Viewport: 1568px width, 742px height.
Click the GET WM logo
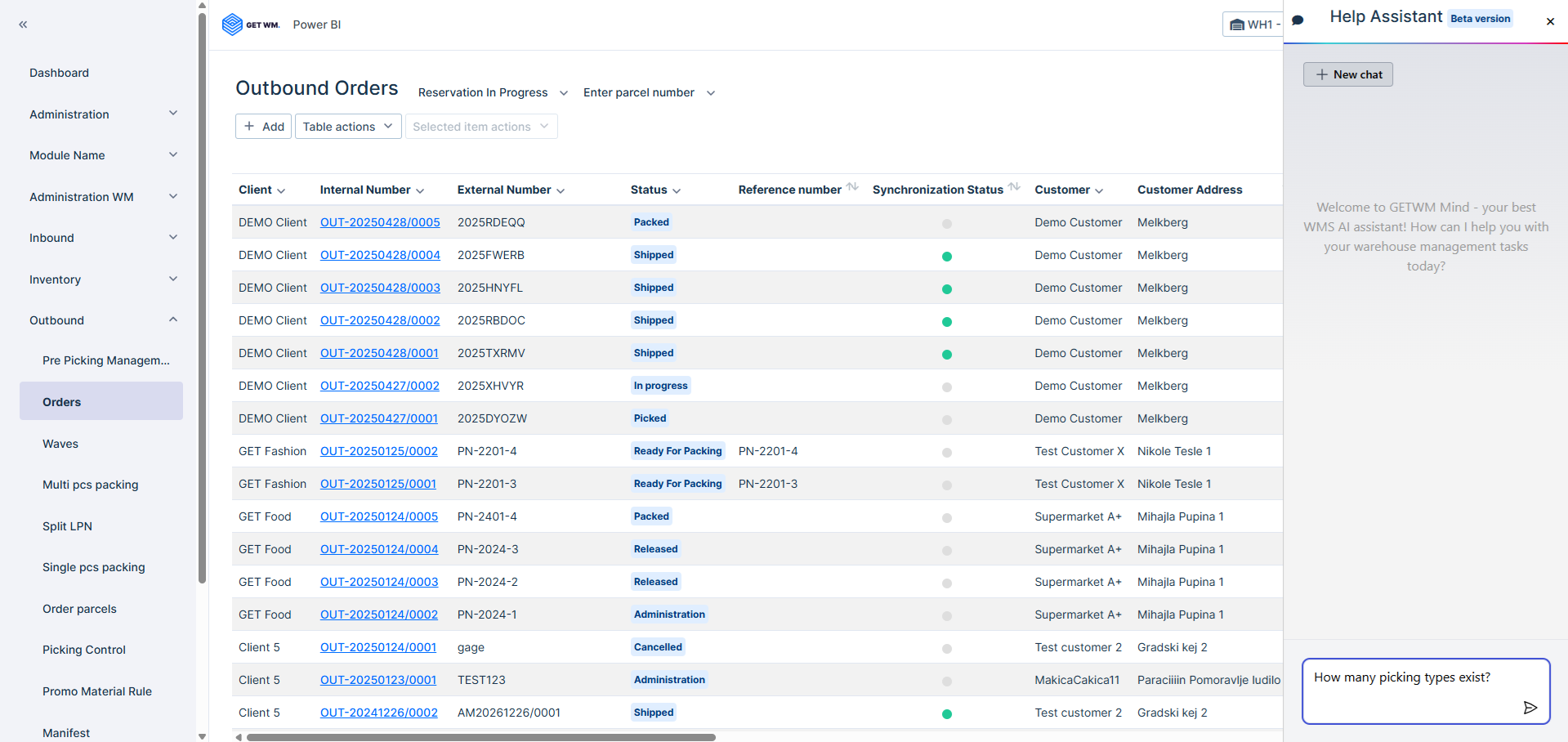[x=251, y=25]
